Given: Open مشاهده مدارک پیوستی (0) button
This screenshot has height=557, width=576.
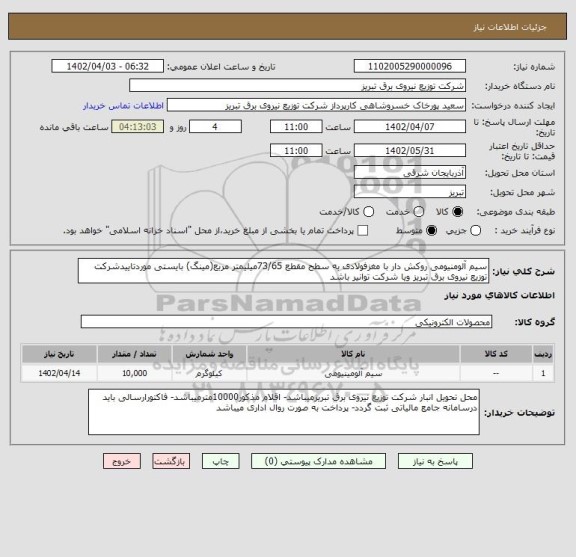Looking at the screenshot, I should [x=318, y=461].
